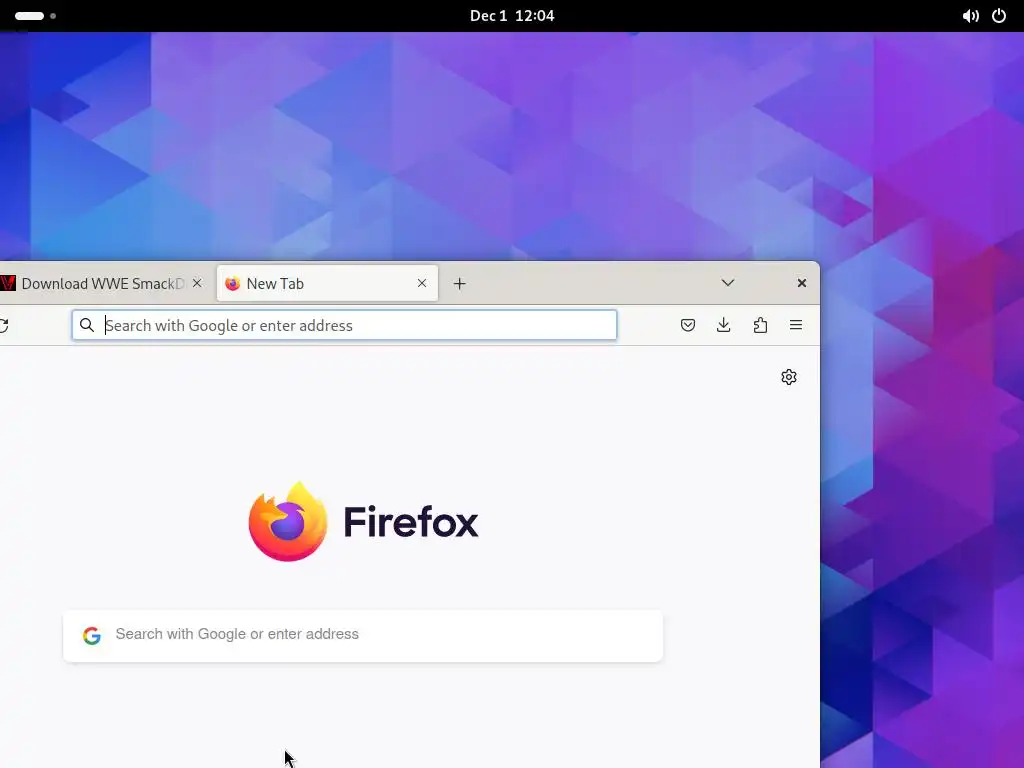
Task: Reload page with the refresh icon
Action: coord(3,325)
